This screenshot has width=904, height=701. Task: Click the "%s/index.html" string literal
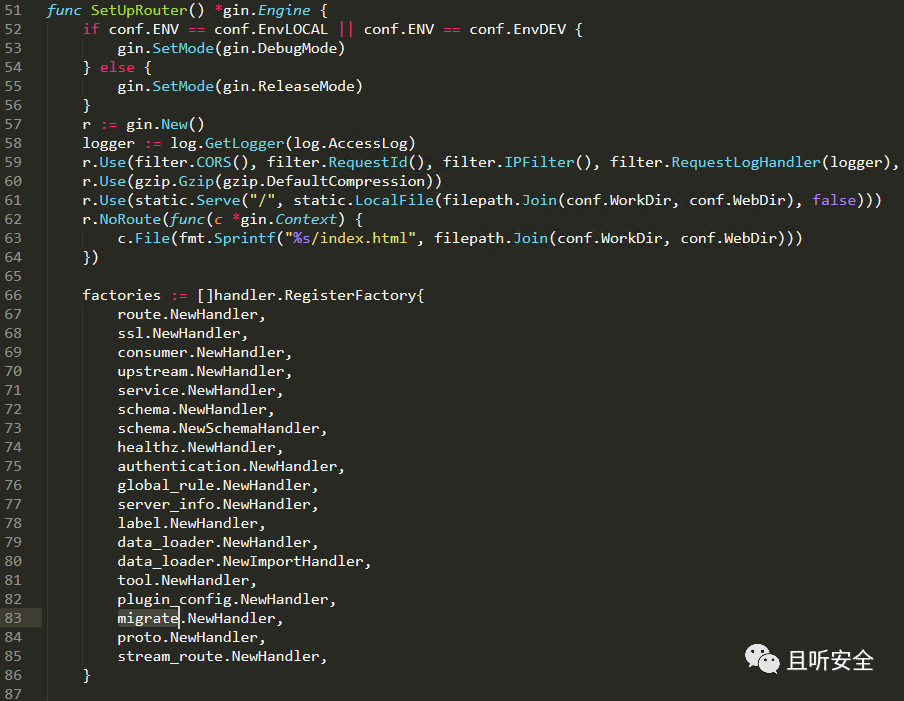click(350, 239)
